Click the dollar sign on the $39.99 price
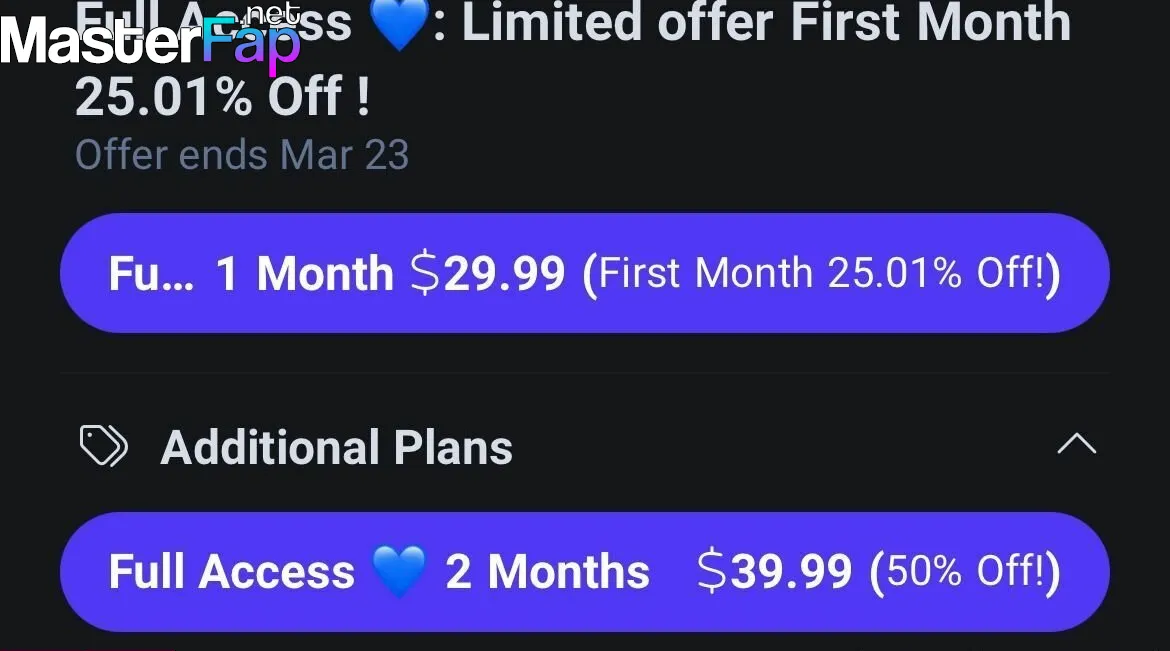 click(x=712, y=572)
